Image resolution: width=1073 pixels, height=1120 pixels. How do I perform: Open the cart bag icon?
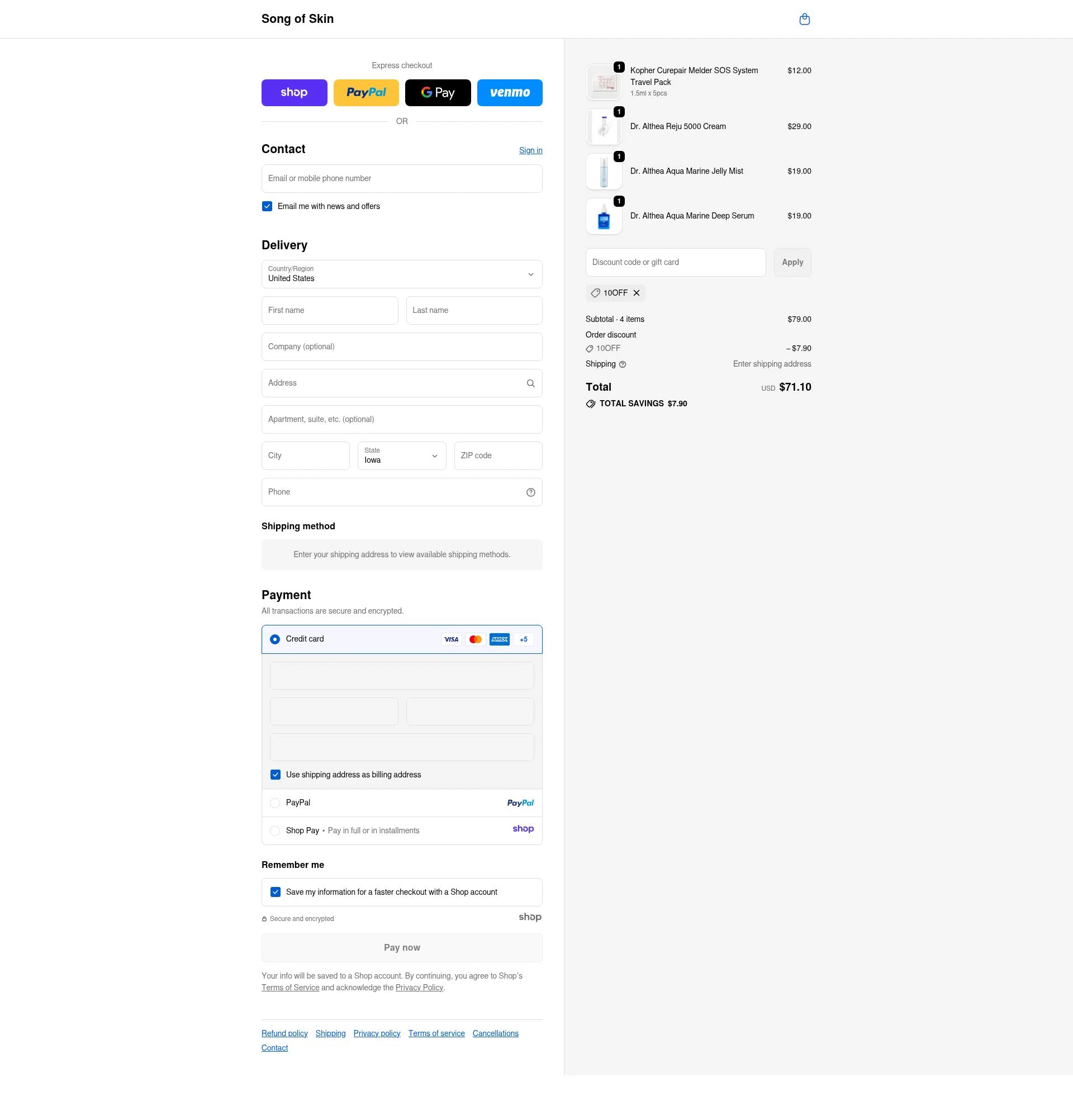[804, 19]
